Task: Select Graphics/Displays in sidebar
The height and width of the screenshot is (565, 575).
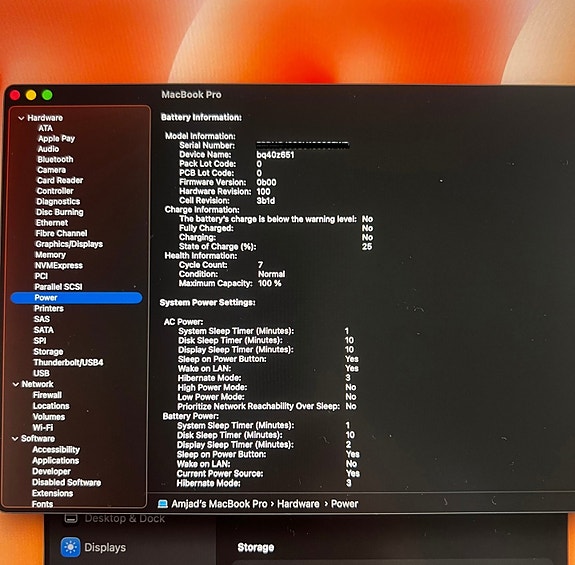Action: click(69, 244)
